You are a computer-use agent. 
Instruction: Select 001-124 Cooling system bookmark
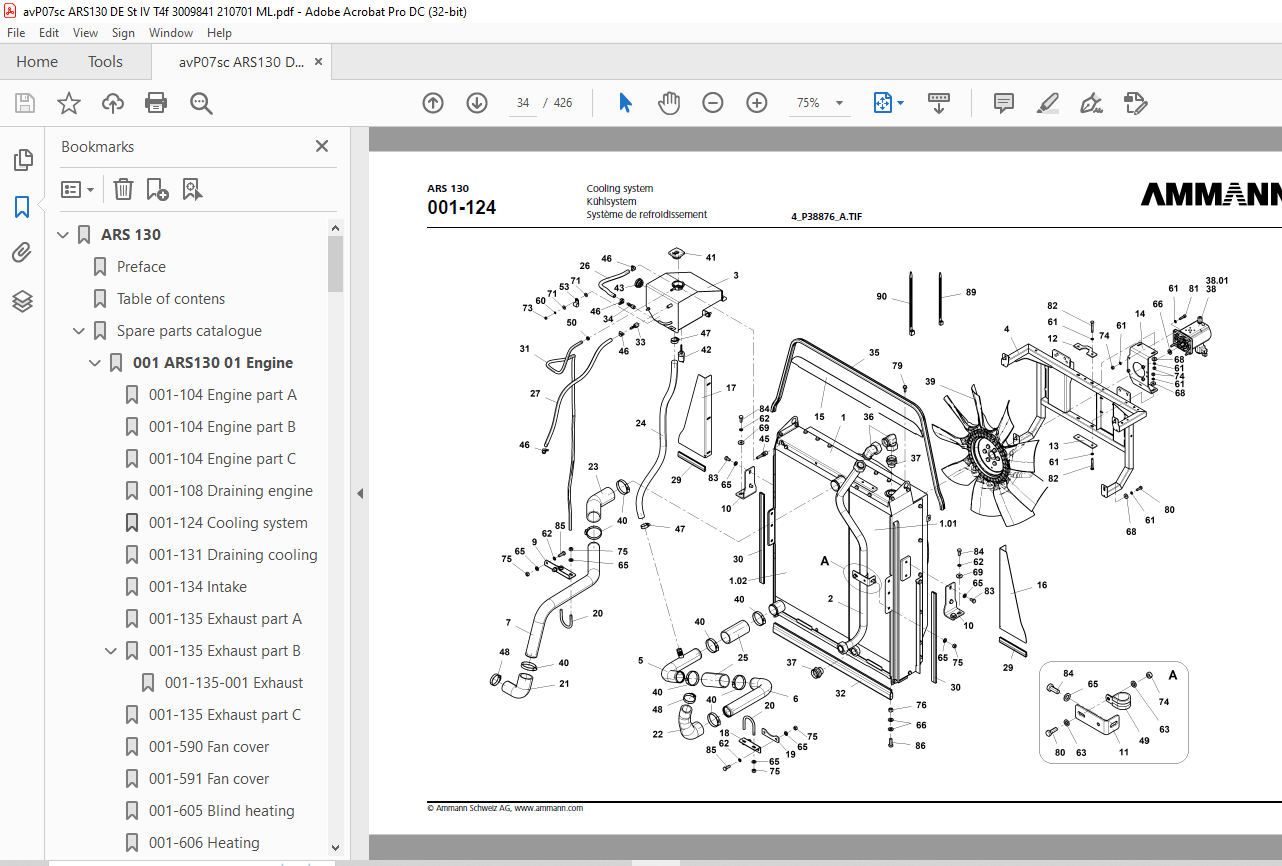(228, 523)
